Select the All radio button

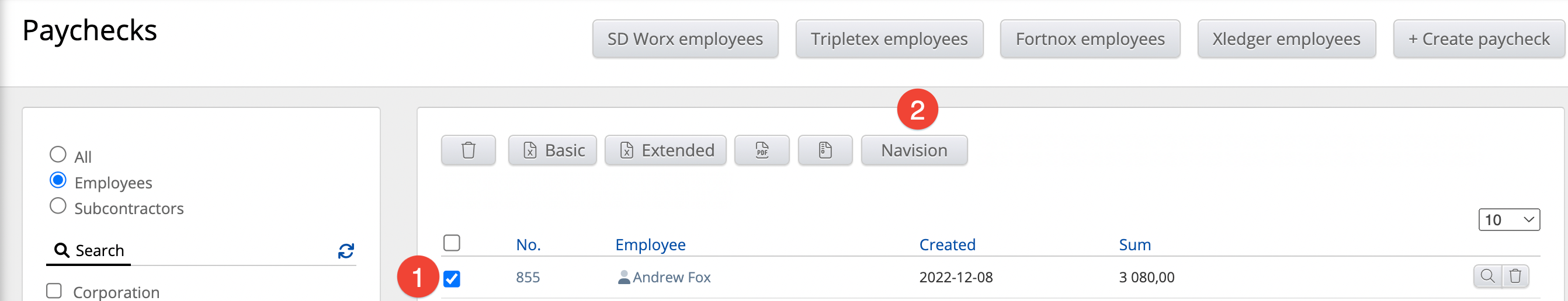(x=58, y=155)
